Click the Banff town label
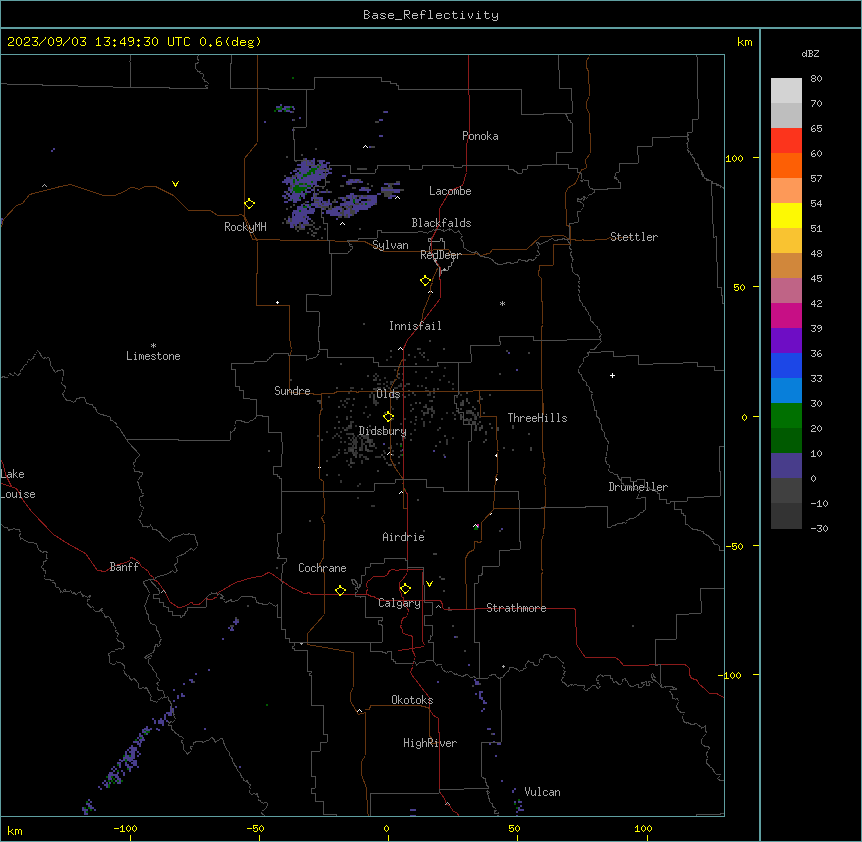 point(124,567)
